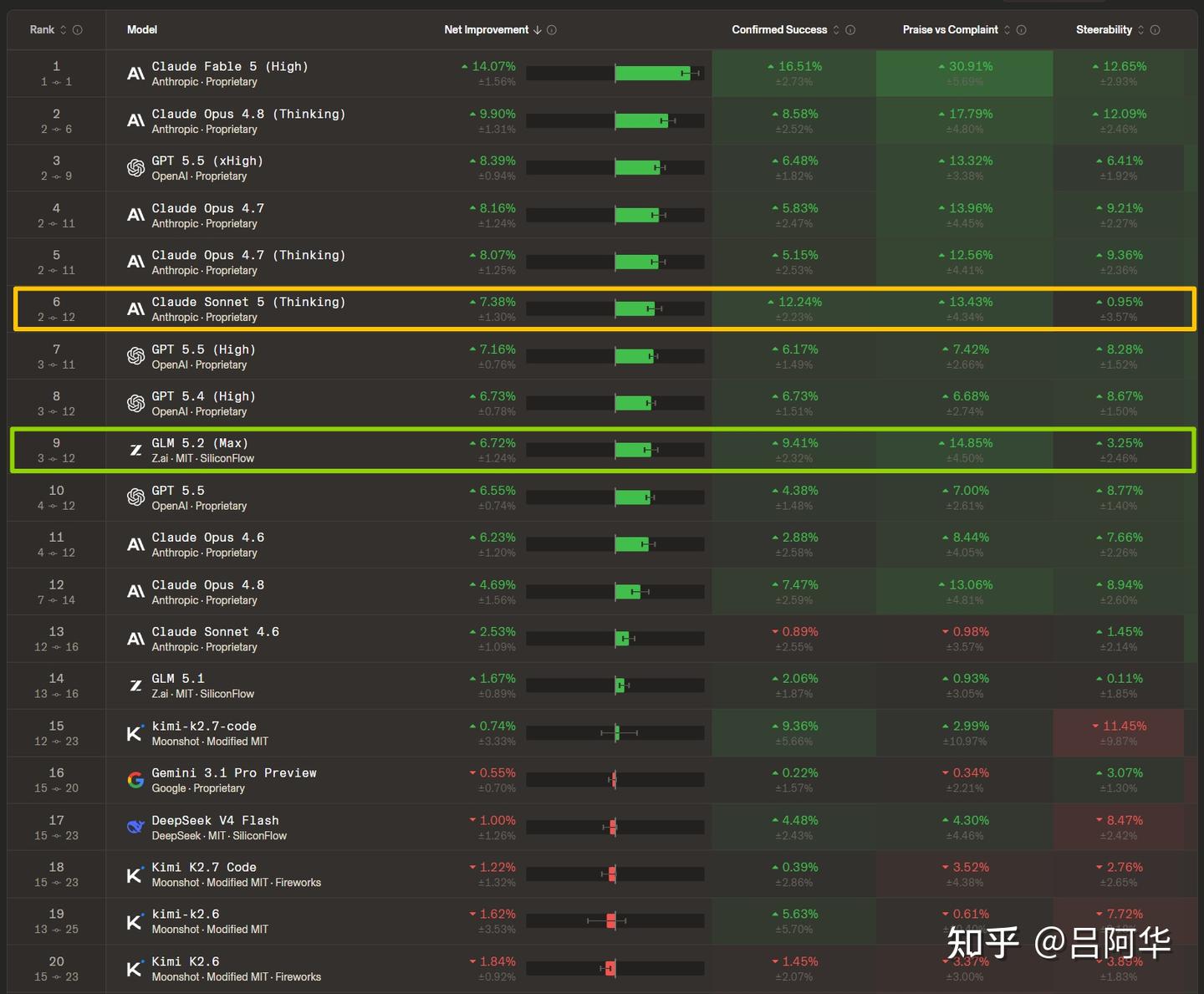Click the "12.24%" Confirmed Success value

point(800,302)
